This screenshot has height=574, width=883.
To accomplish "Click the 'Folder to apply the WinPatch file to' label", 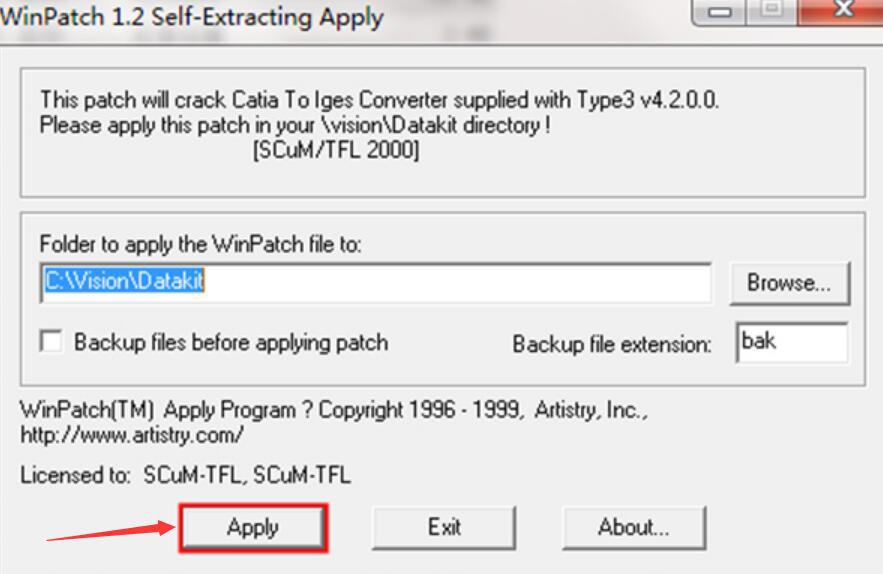I will pyautogui.click(x=200, y=244).
